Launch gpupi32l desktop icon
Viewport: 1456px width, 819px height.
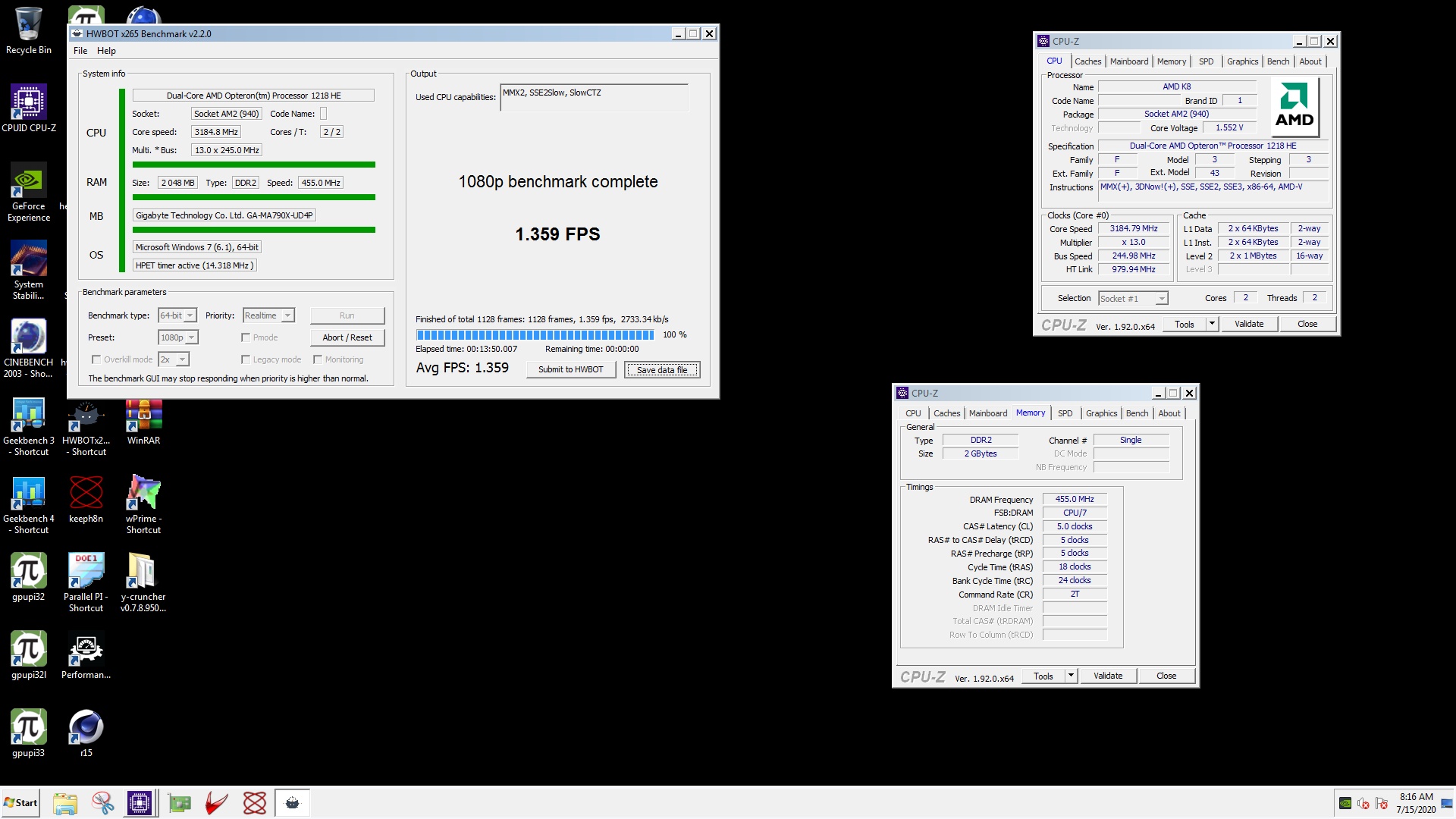point(28,656)
